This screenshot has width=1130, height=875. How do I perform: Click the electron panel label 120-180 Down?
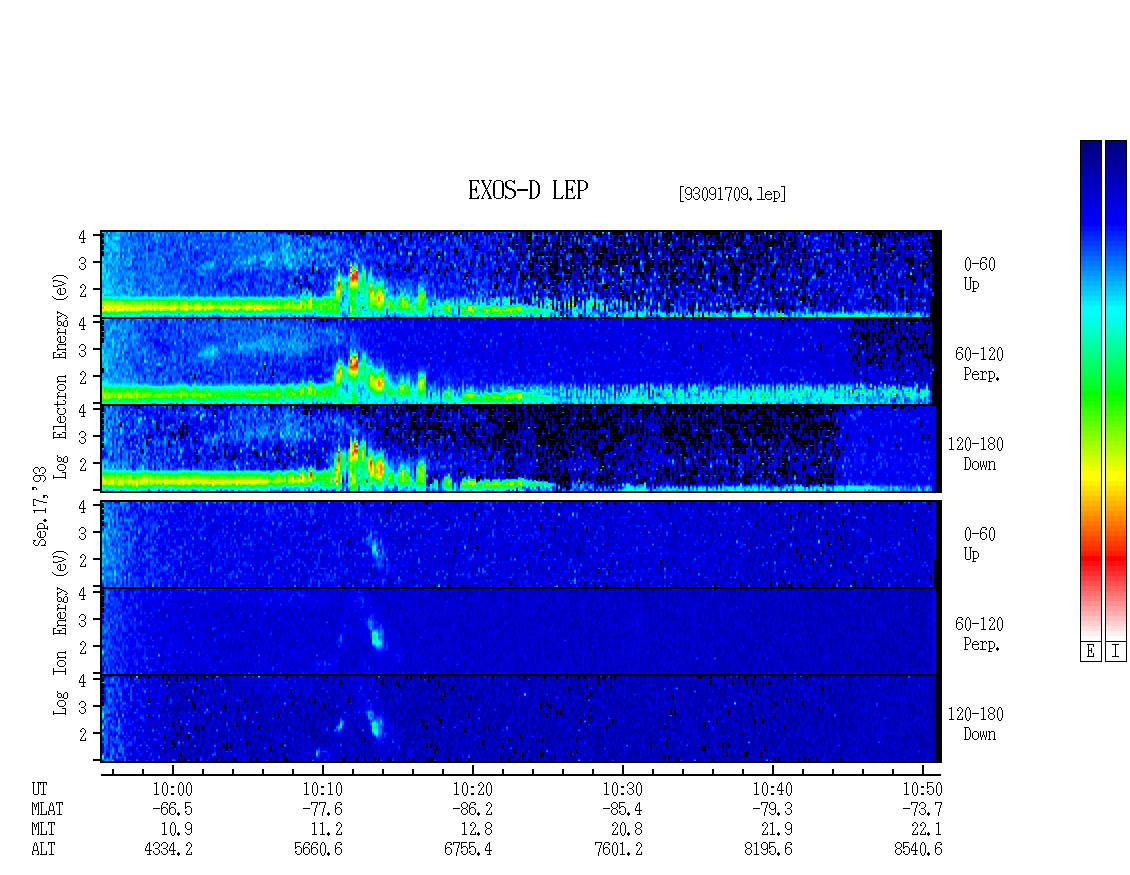(x=976, y=454)
